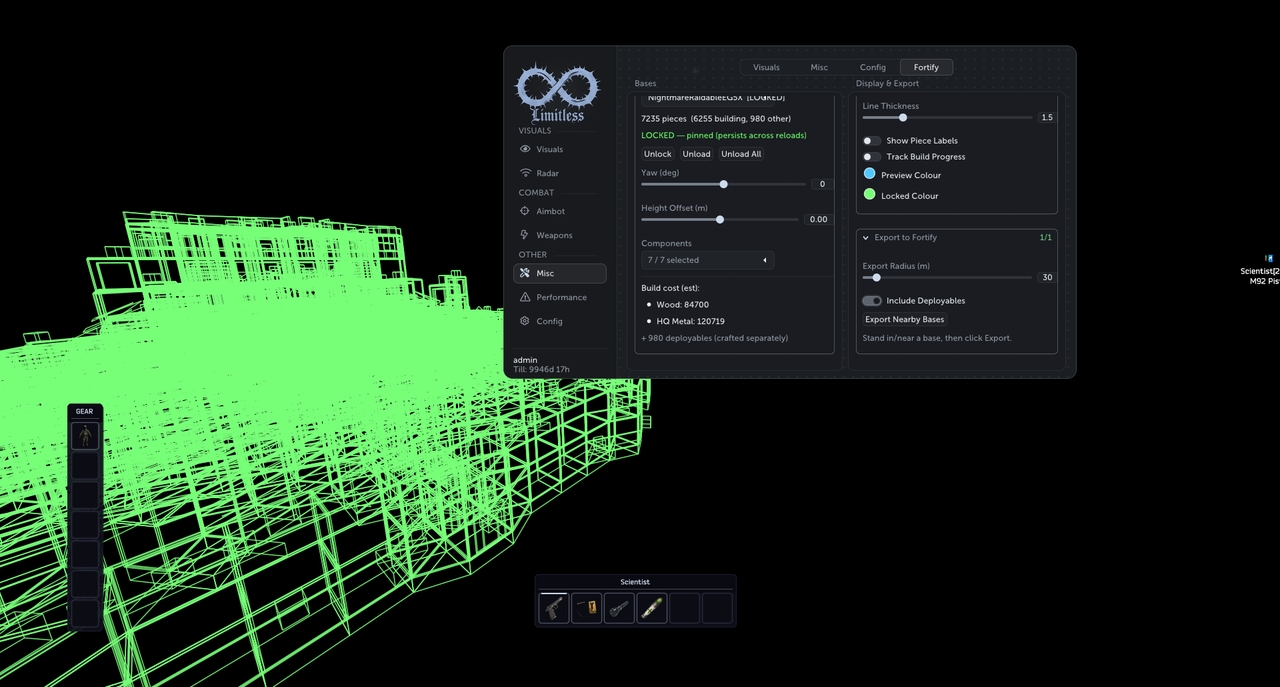Click the Yaw value field showing 0
This screenshot has height=687, width=1280.
(822, 184)
